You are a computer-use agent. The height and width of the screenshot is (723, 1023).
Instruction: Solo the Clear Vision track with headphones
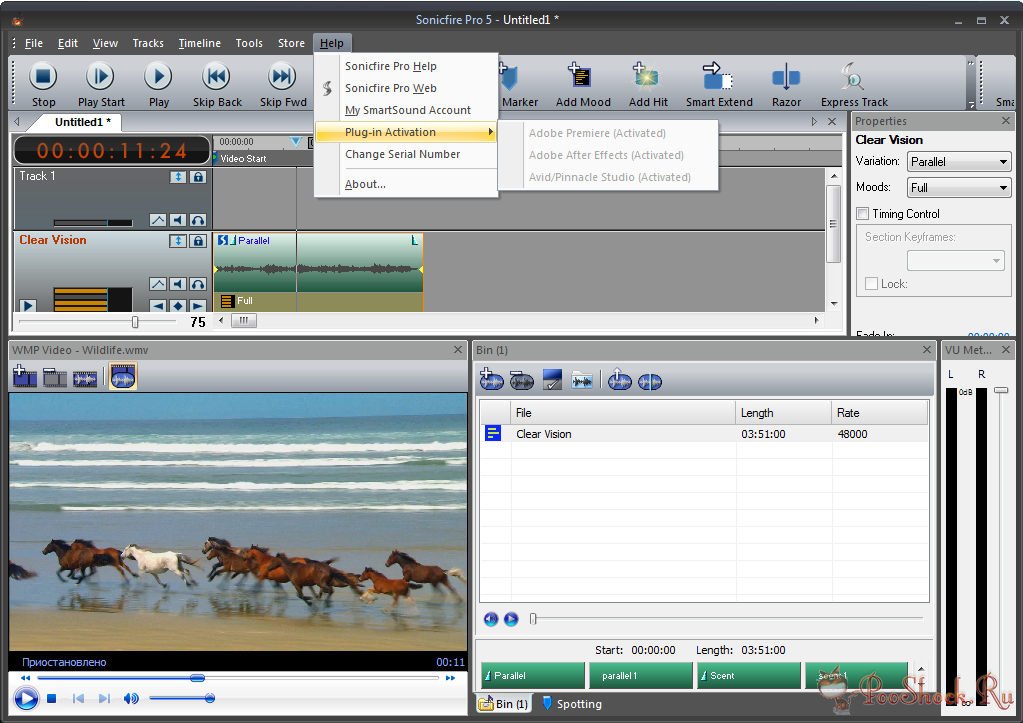198,284
